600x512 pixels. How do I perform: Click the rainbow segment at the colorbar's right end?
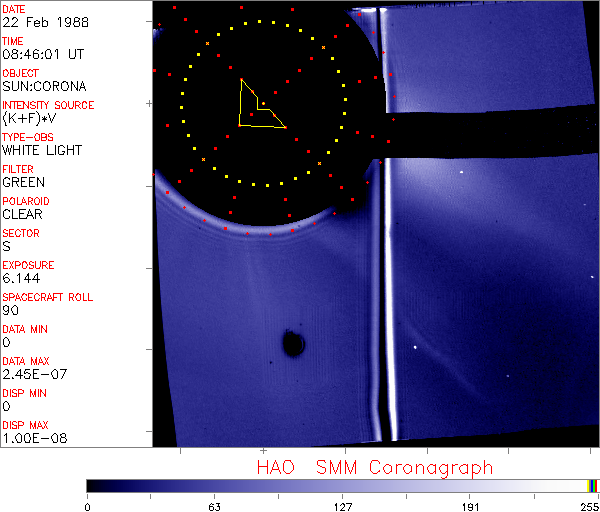pyautogui.click(x=593, y=485)
